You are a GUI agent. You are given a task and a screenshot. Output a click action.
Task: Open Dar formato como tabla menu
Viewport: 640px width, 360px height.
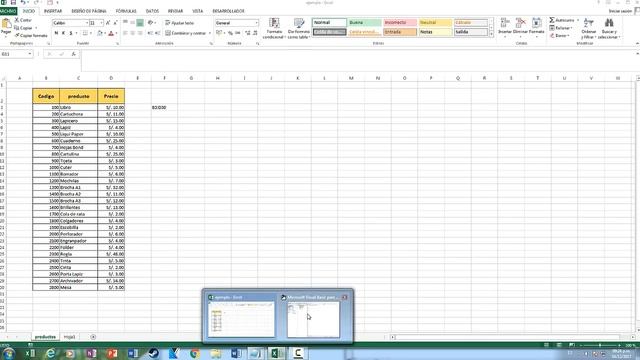click(299, 29)
